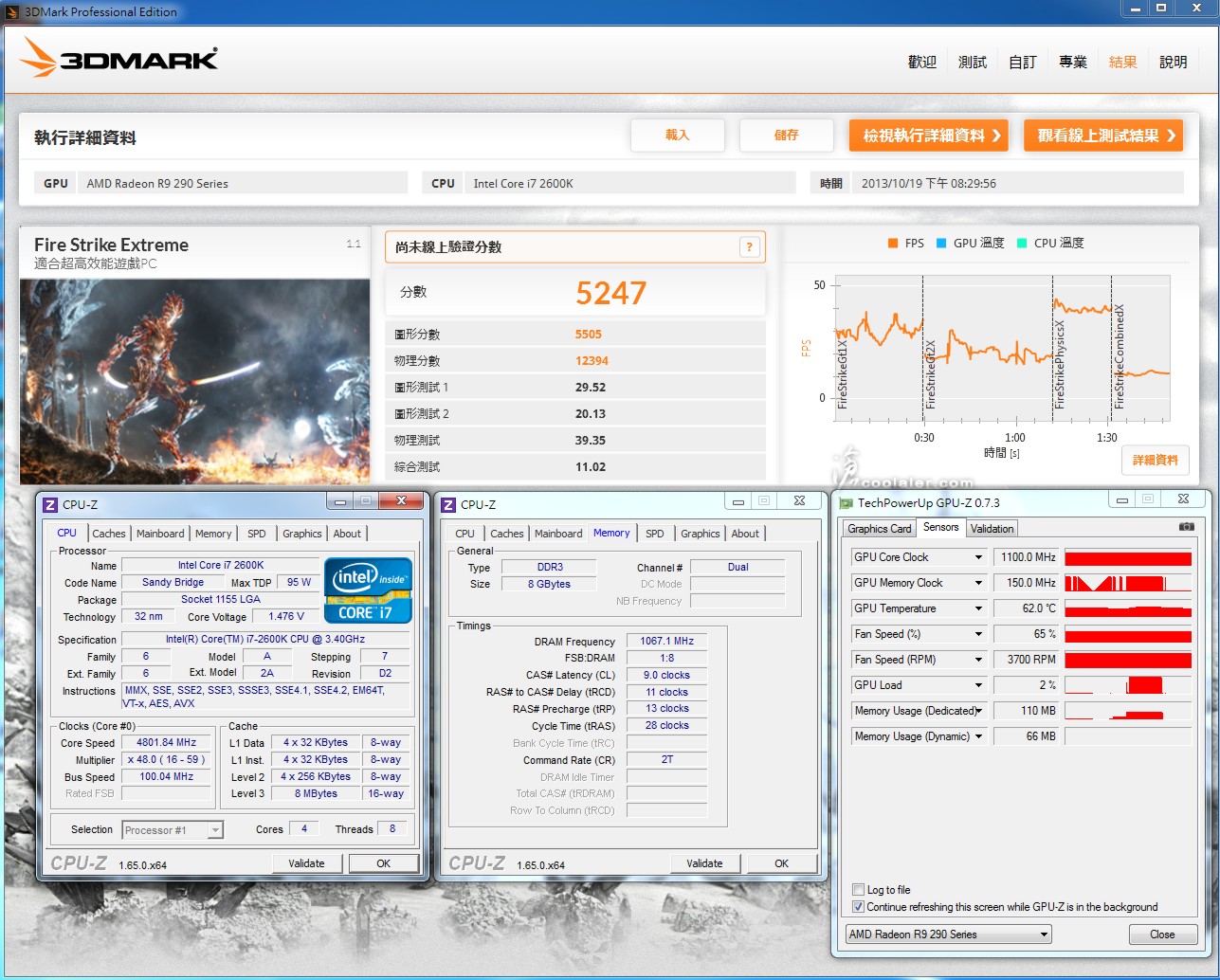
Task: Click the GPU Memory Clock sensor graph
Action: click(1128, 583)
